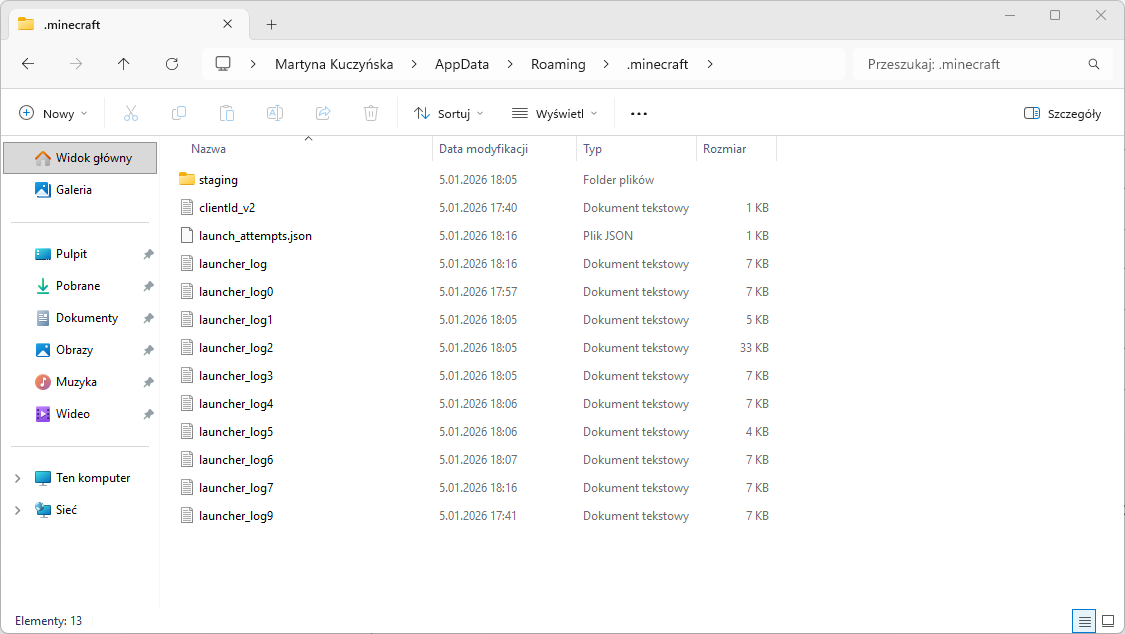Switch to large thumbnails view layout
1125x634 pixels.
1108,621
